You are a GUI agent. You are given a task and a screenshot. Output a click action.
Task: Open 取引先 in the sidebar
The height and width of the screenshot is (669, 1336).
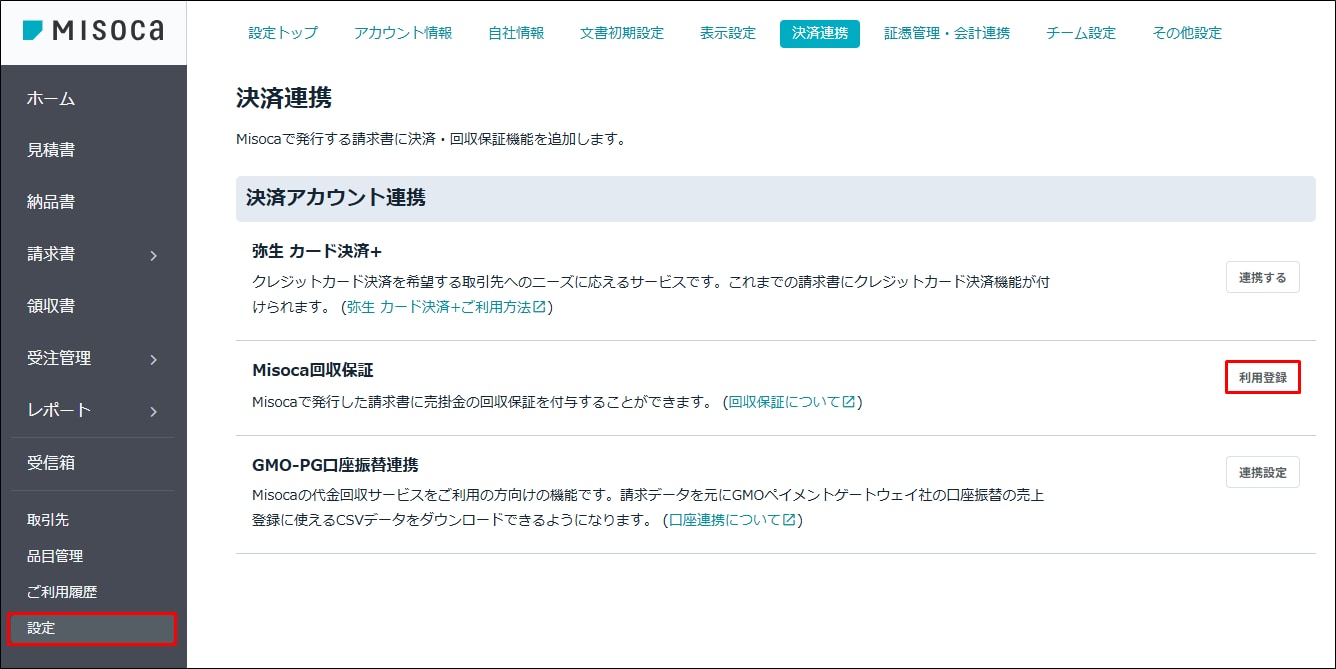pos(48,520)
